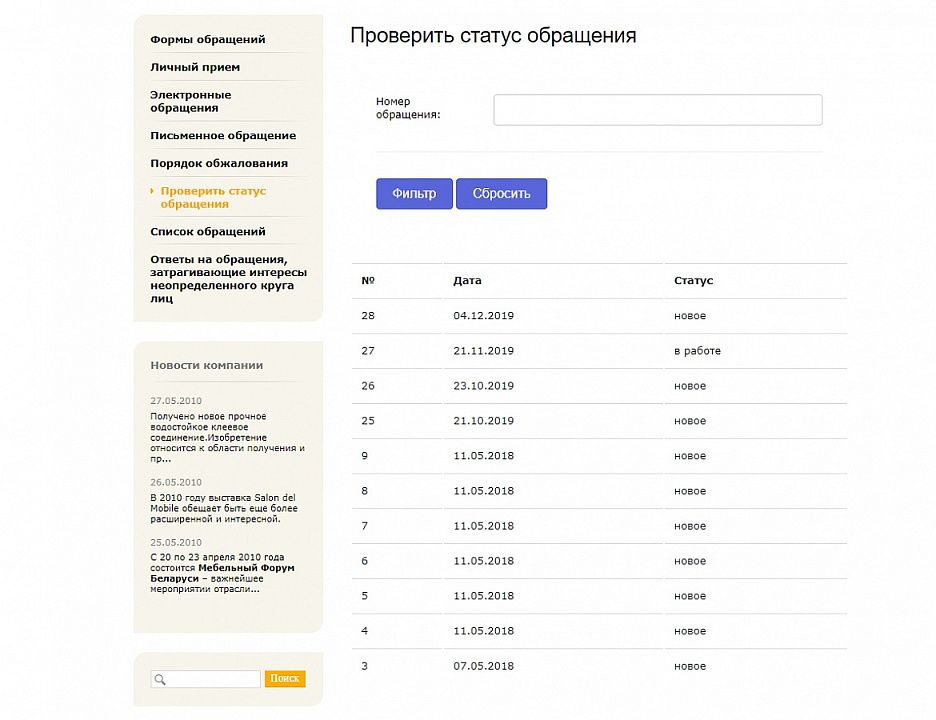Image resolution: width=936 pixels, height=720 pixels.
Task: Click the orange Поиск button
Action: pyautogui.click(x=285, y=679)
